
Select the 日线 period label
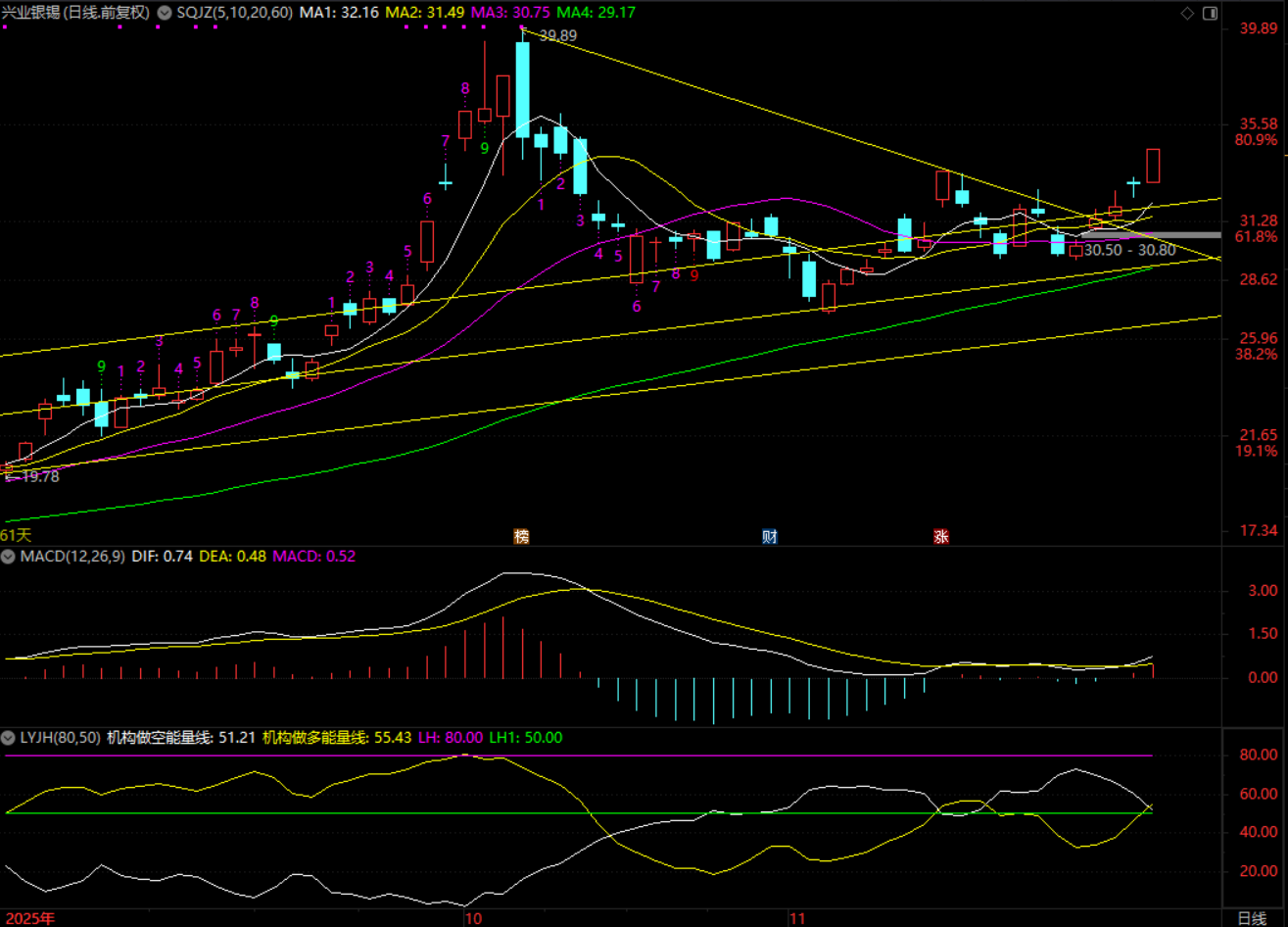(1251, 918)
